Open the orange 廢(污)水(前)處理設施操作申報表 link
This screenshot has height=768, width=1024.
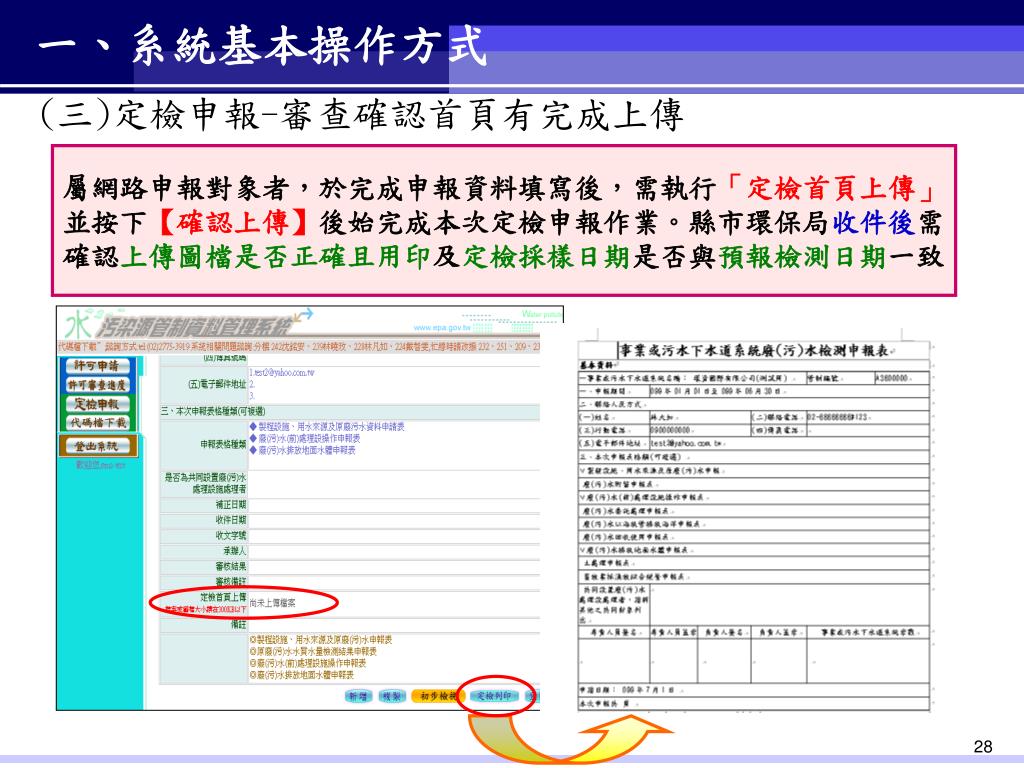pos(308,663)
